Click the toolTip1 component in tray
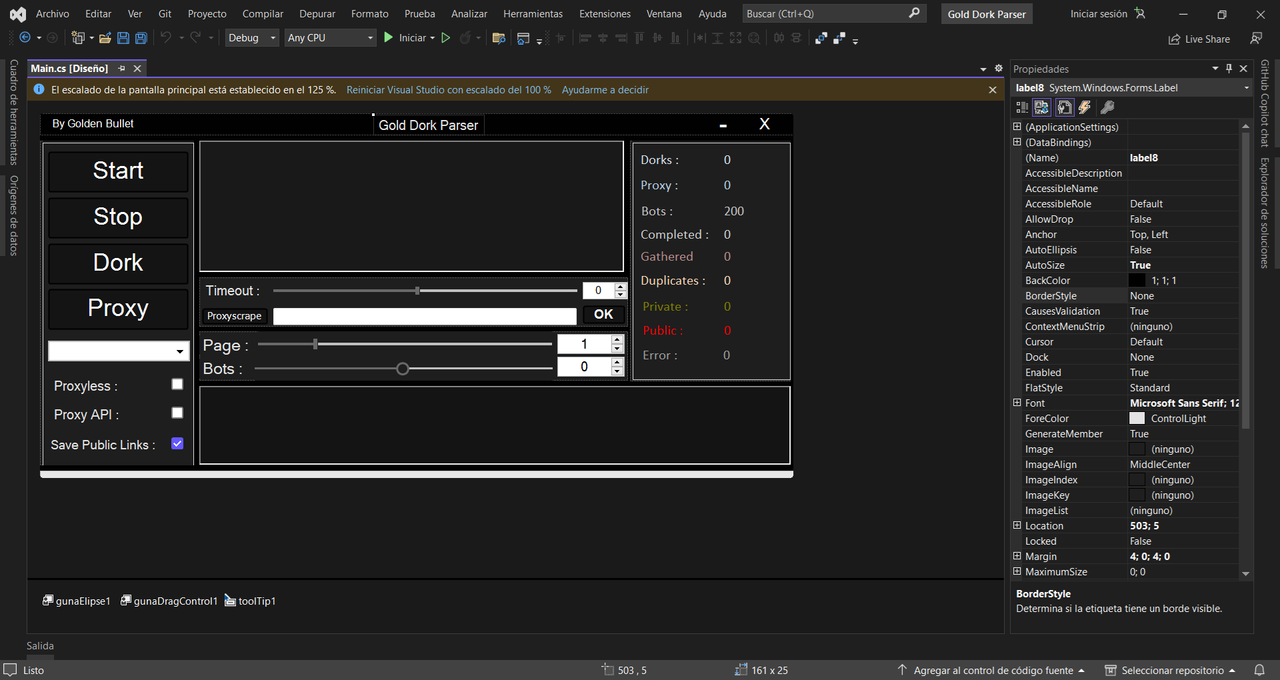 [250, 601]
